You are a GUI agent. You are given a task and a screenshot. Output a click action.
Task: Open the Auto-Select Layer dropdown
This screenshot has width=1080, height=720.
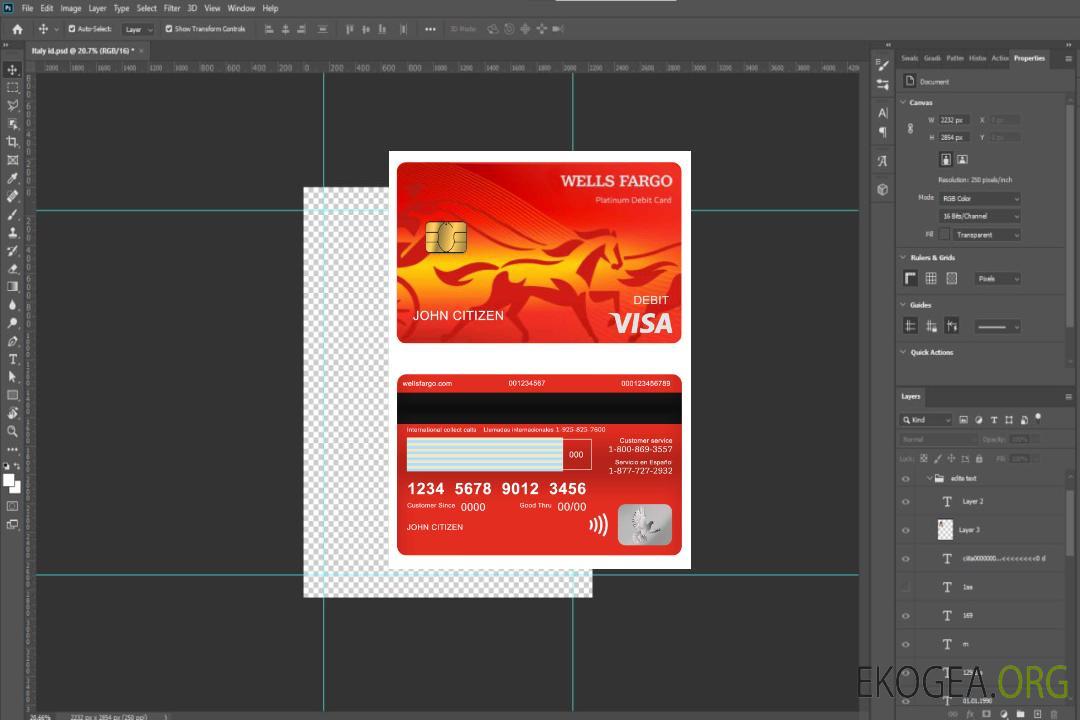138,29
